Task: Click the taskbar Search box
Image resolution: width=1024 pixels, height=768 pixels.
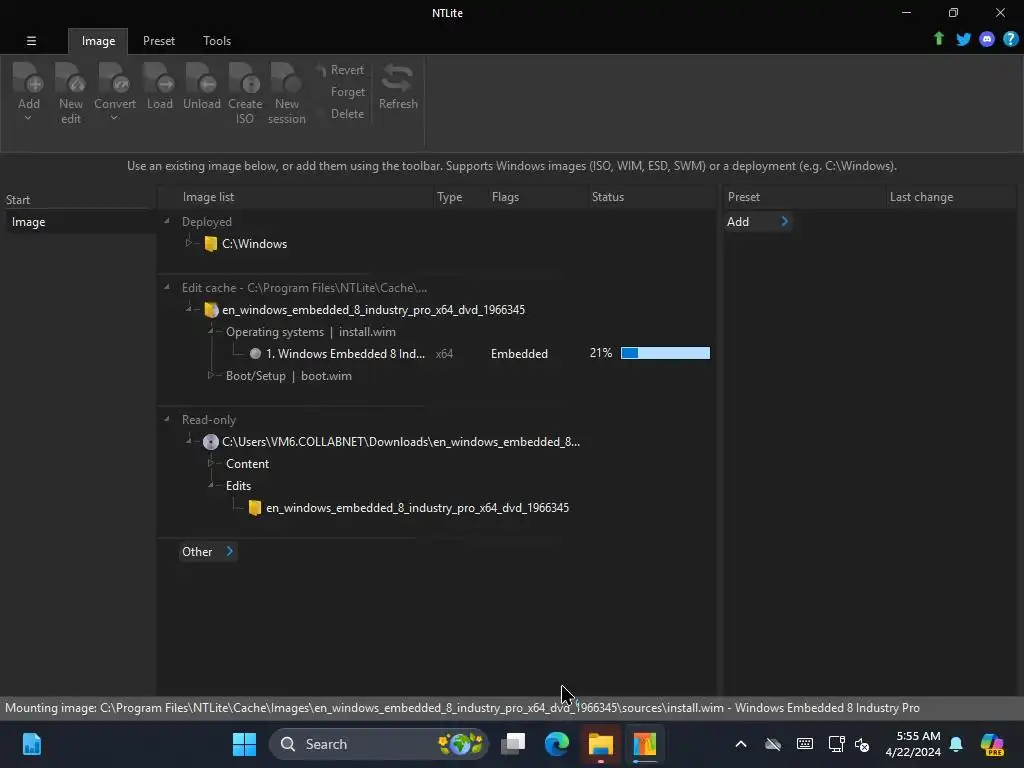Action: (378, 744)
